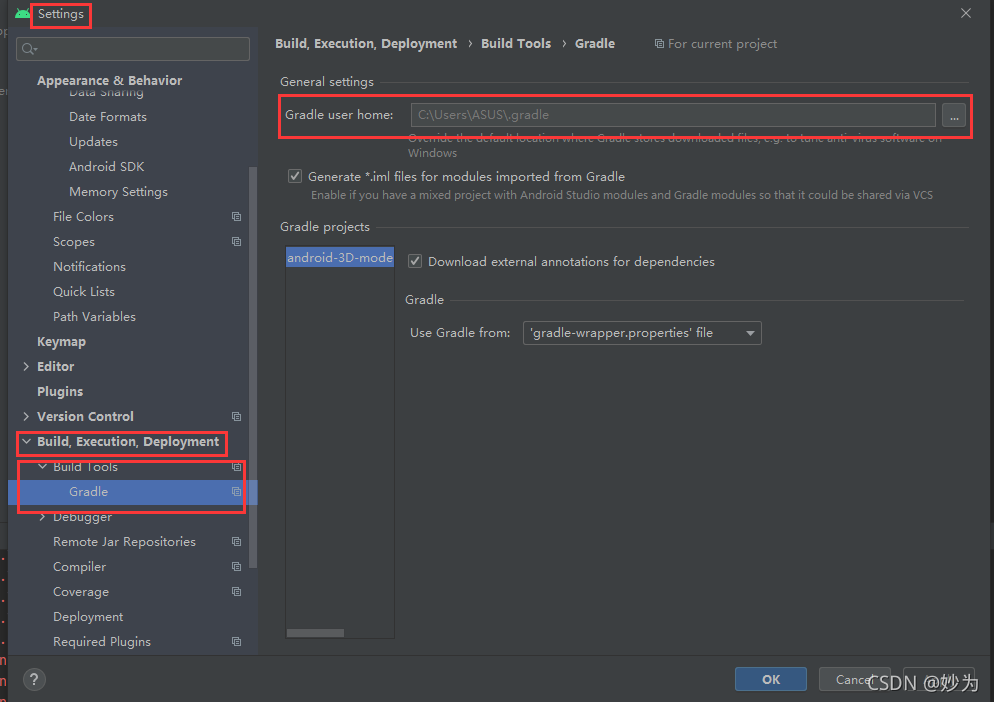Toggle Generate *.iml files checkbox
The width and height of the screenshot is (994, 702).
(x=295, y=176)
